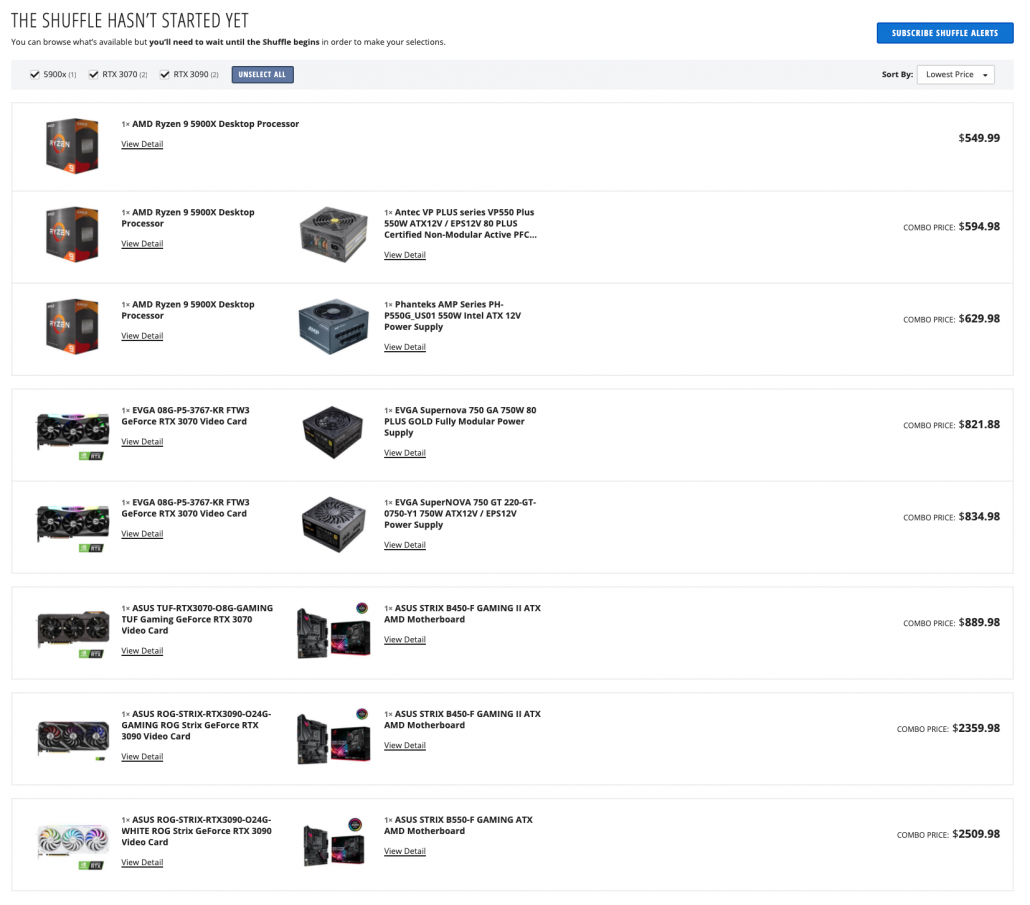Screen dimensions: 1030x905
Task: Select the white ROG Strix RTX 3090 image
Action: [73, 845]
